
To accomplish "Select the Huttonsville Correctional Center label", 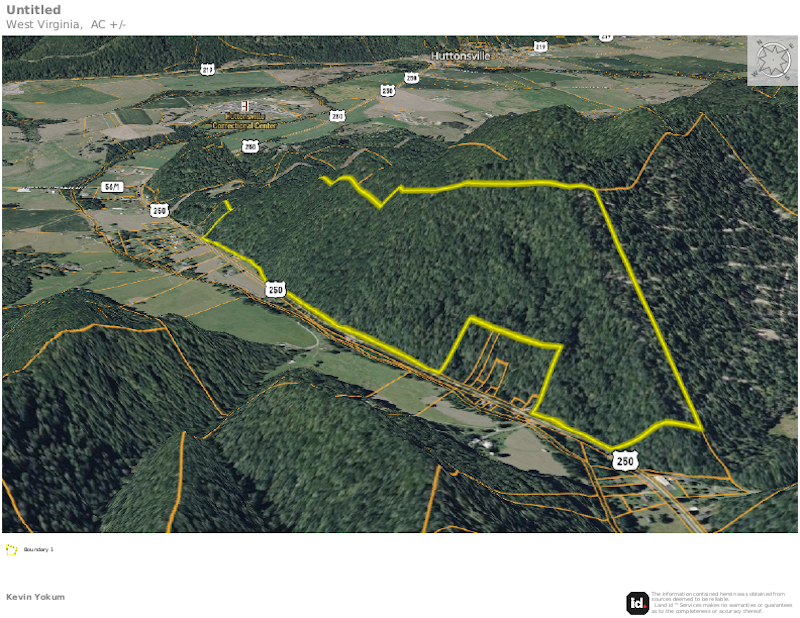I will (x=245, y=121).
